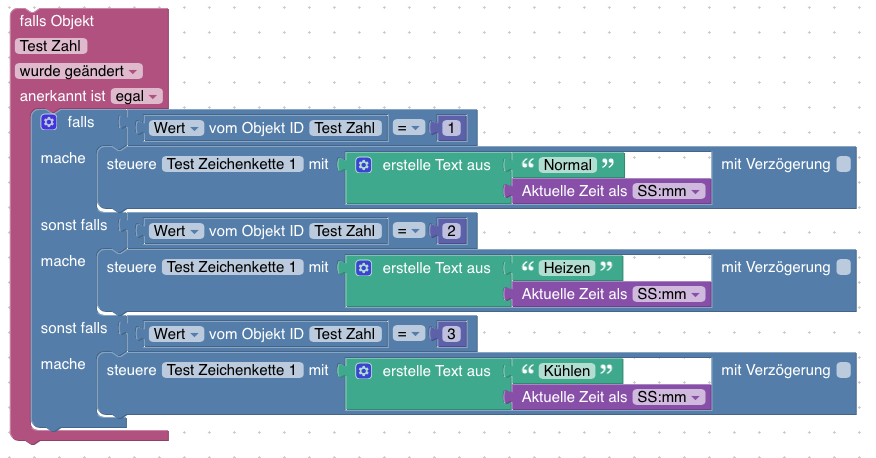Open the = operator dropdown before value 1

pos(408,128)
